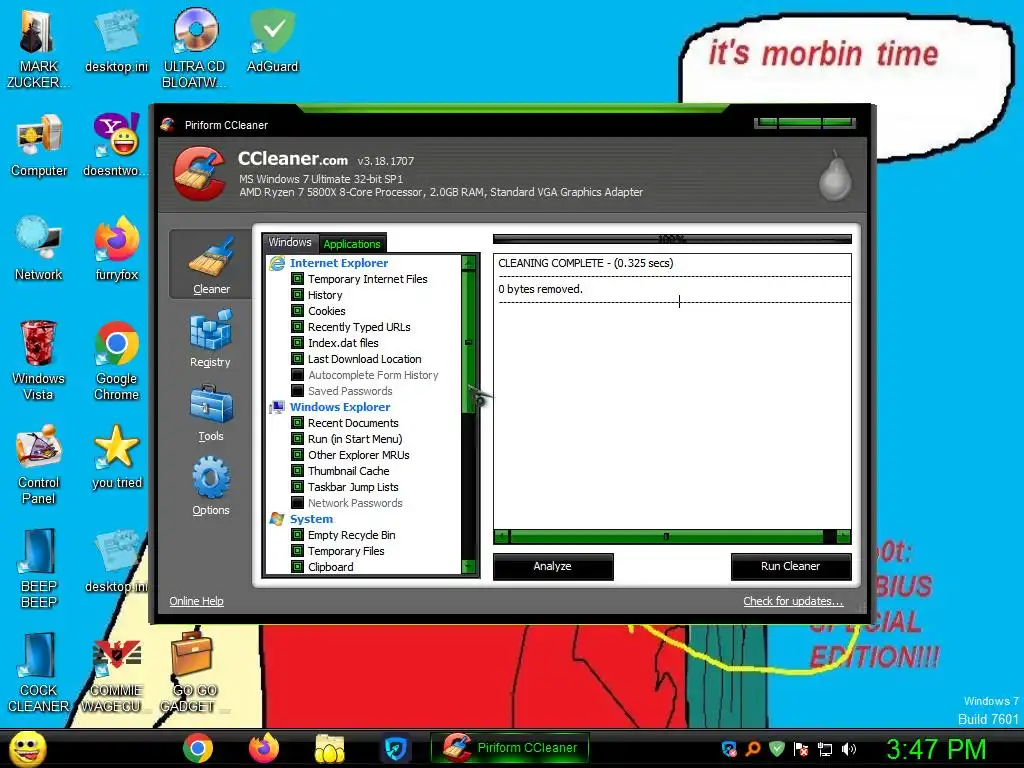Image resolution: width=1024 pixels, height=768 pixels.
Task: Open the COCK CLEANER desktop icon
Action: point(39,673)
